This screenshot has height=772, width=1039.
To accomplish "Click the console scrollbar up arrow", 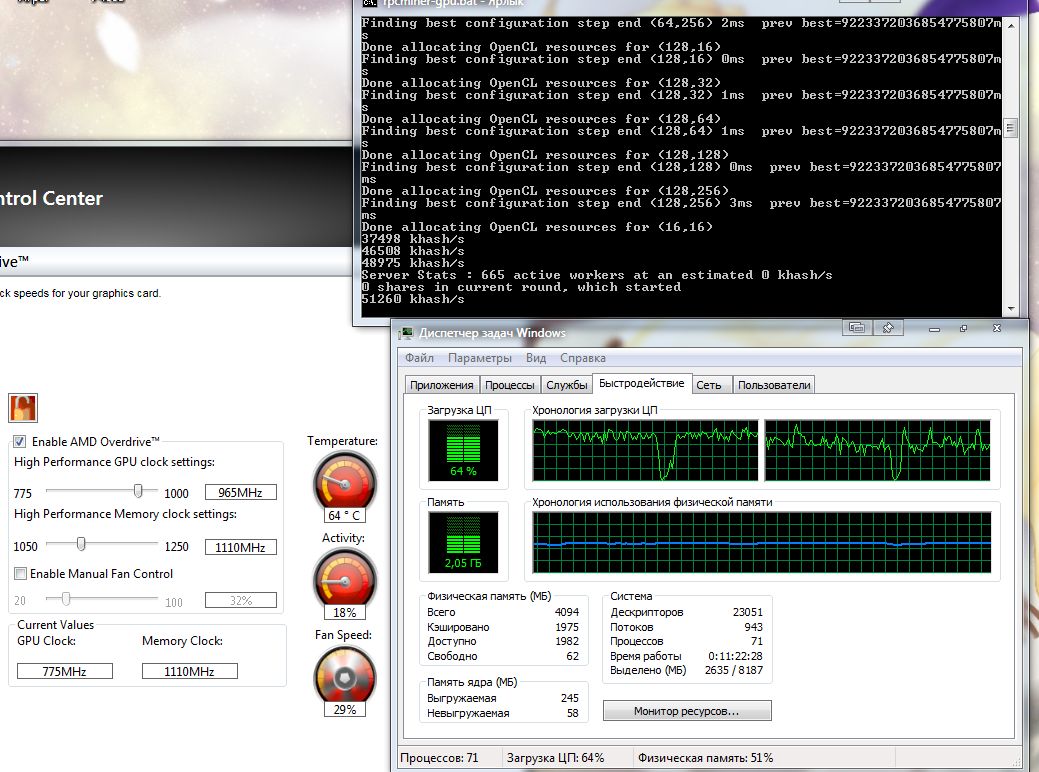I will coord(1011,25).
